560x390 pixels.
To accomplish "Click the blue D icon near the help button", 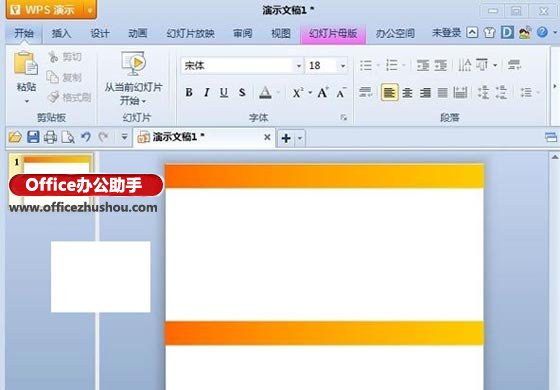I will click(507, 33).
